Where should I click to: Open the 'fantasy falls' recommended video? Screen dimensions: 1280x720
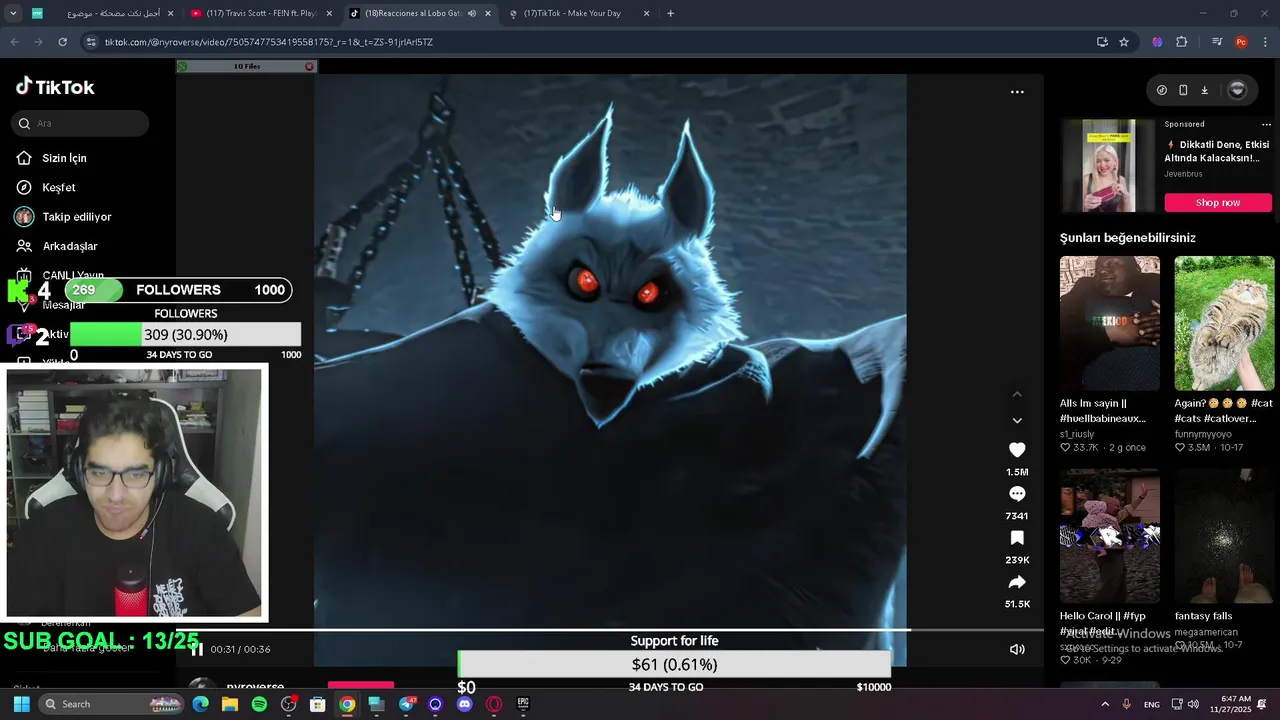(1224, 536)
